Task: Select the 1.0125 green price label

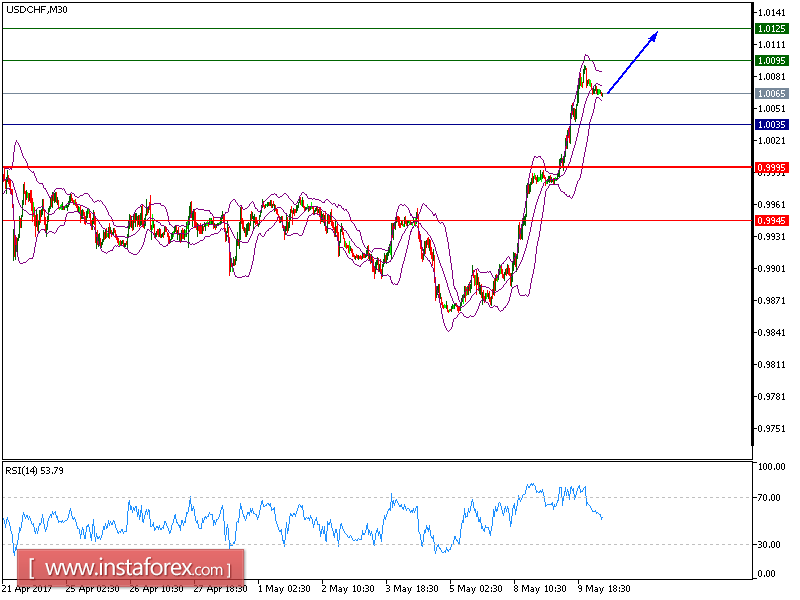Action: 771,29
